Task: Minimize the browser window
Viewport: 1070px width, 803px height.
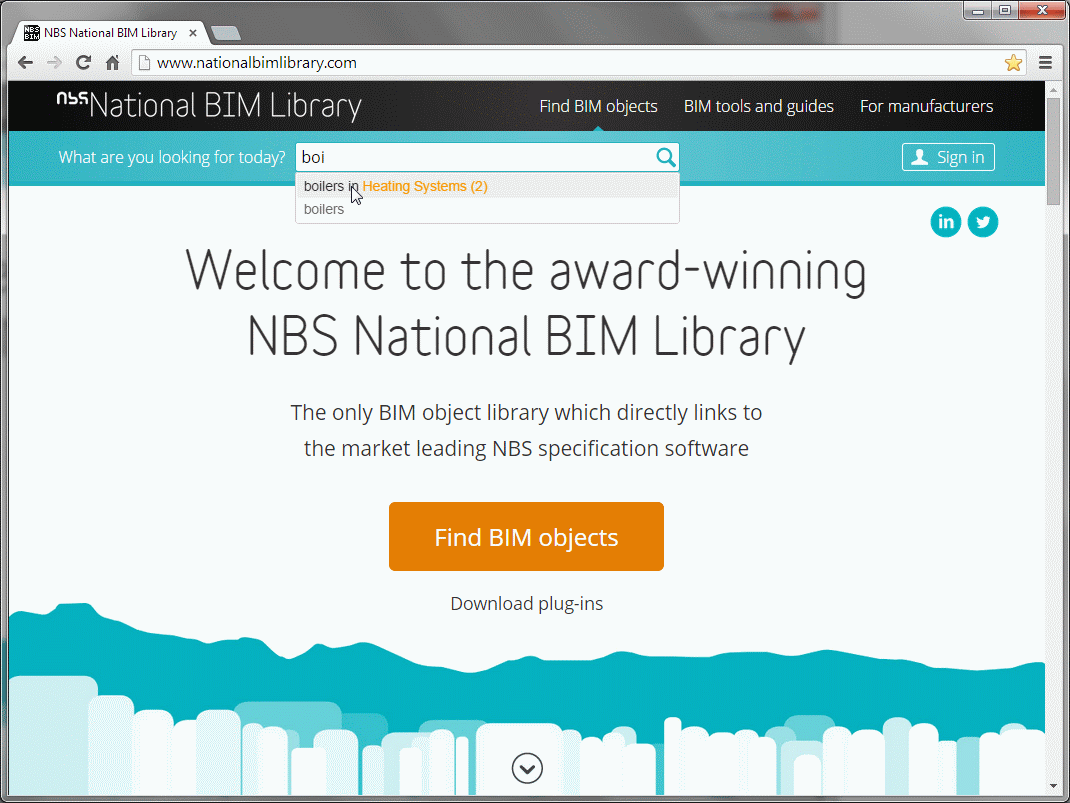Action: click(978, 10)
